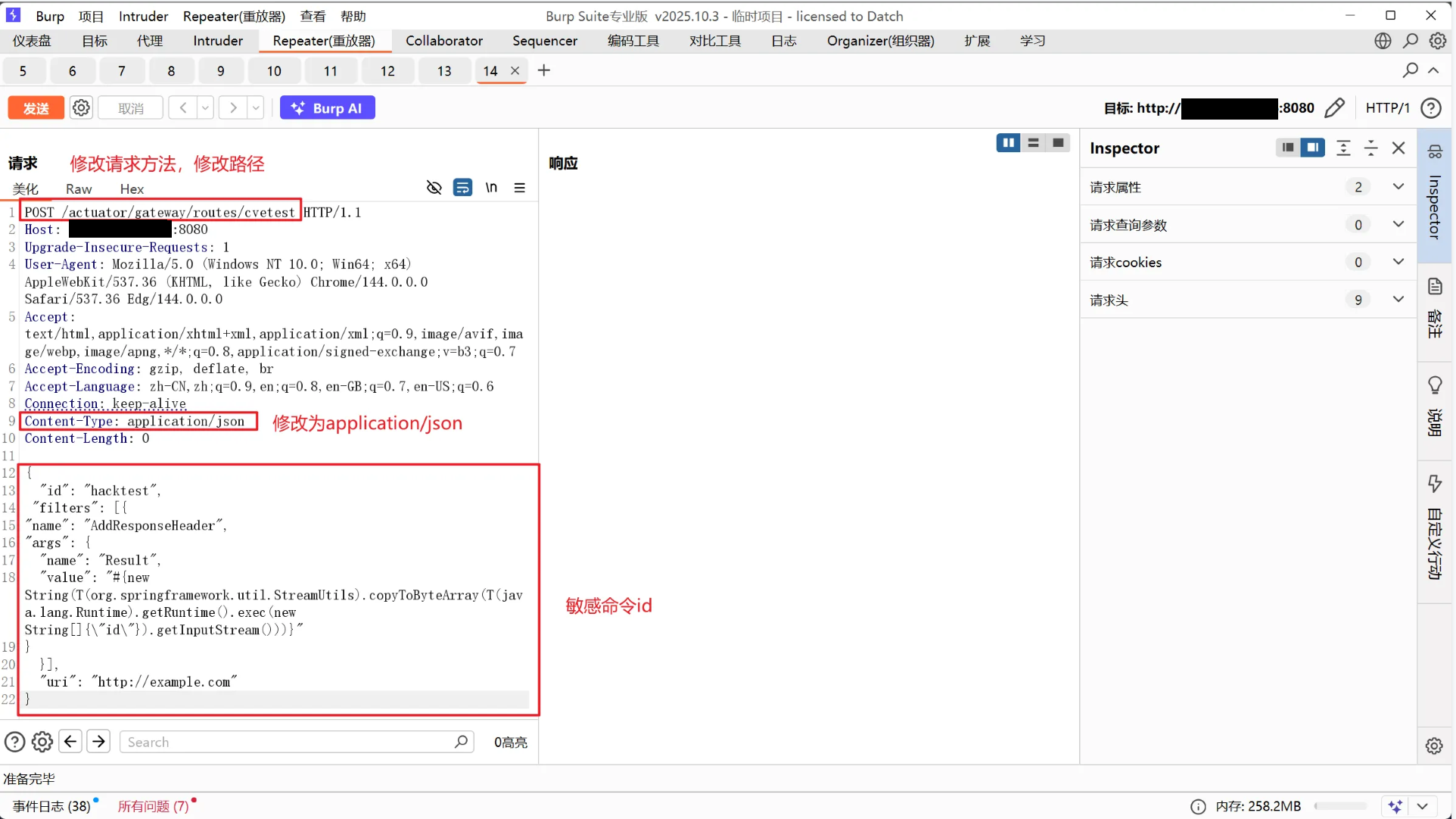Switch request view to Raw tab
This screenshot has width=1456, height=819.
click(79, 188)
